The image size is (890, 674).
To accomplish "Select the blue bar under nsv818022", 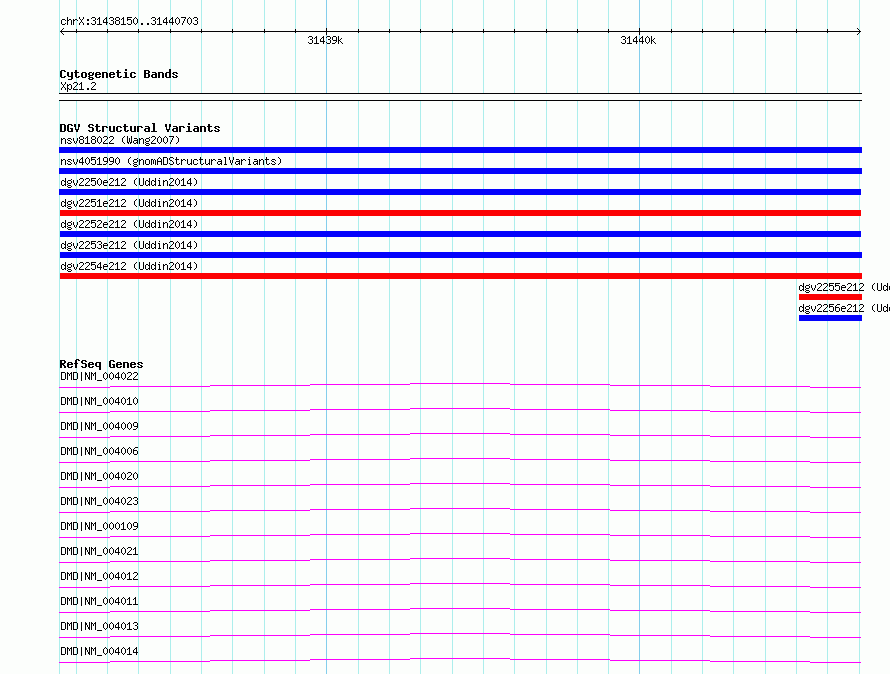I will [460, 150].
